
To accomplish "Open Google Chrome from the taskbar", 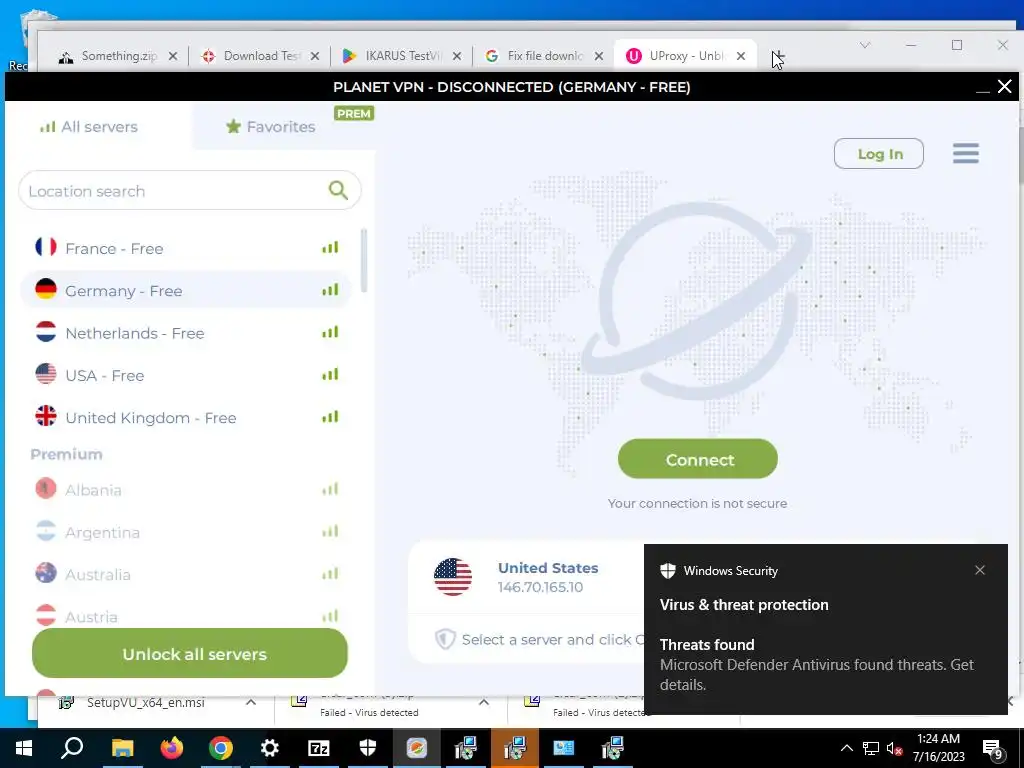I will (x=221, y=748).
